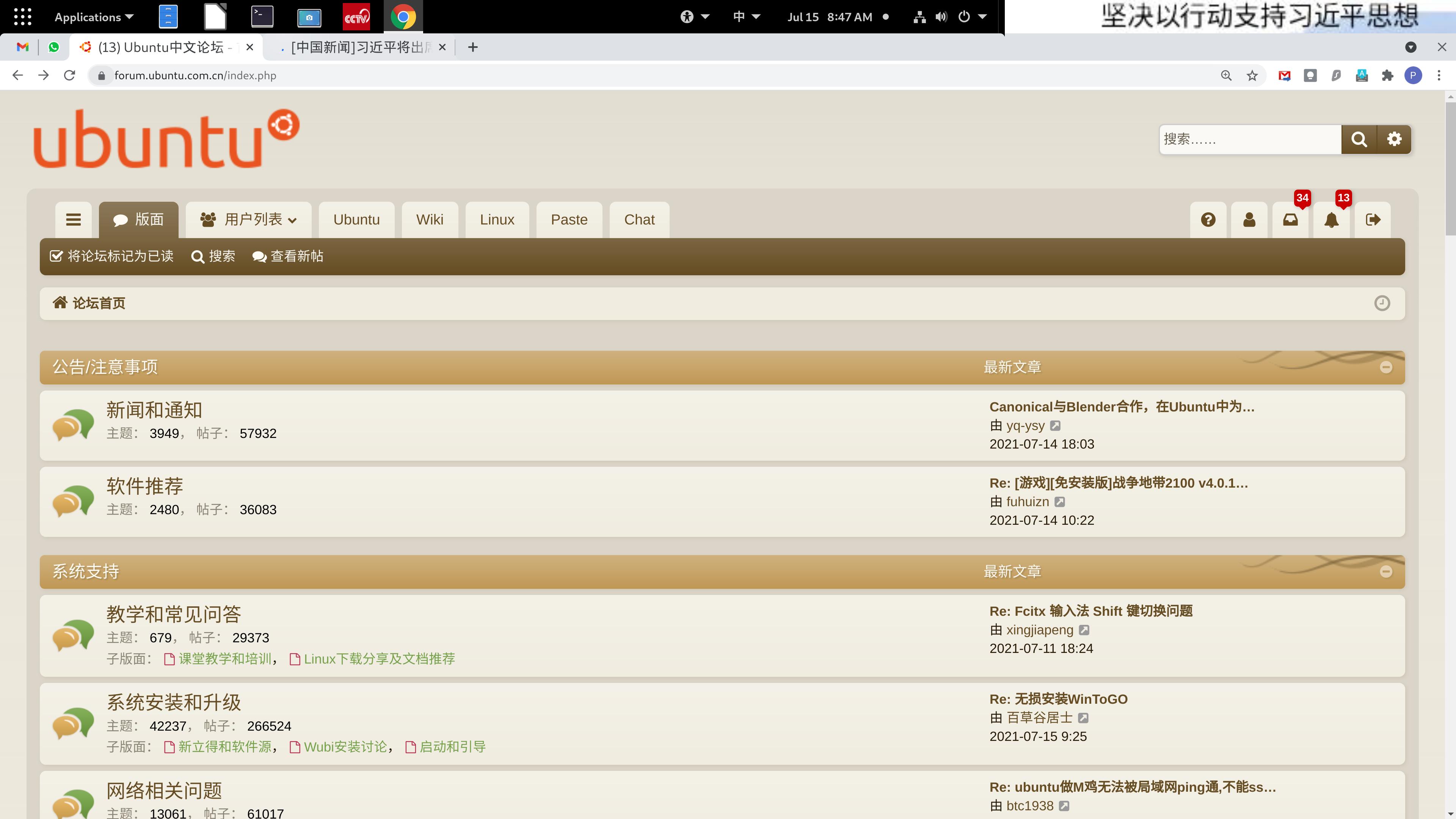
Task: Click the Ubuntu logo at page top
Action: coord(166,138)
